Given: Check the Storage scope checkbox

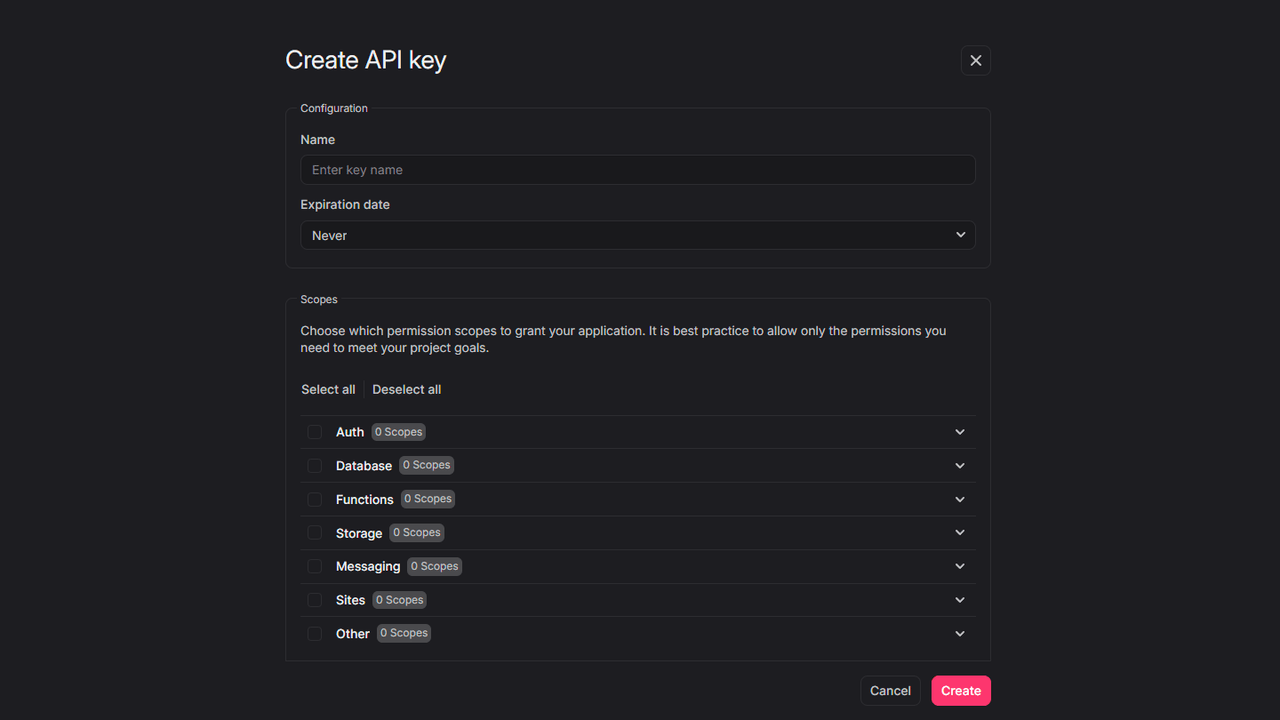Looking at the screenshot, I should (x=314, y=532).
